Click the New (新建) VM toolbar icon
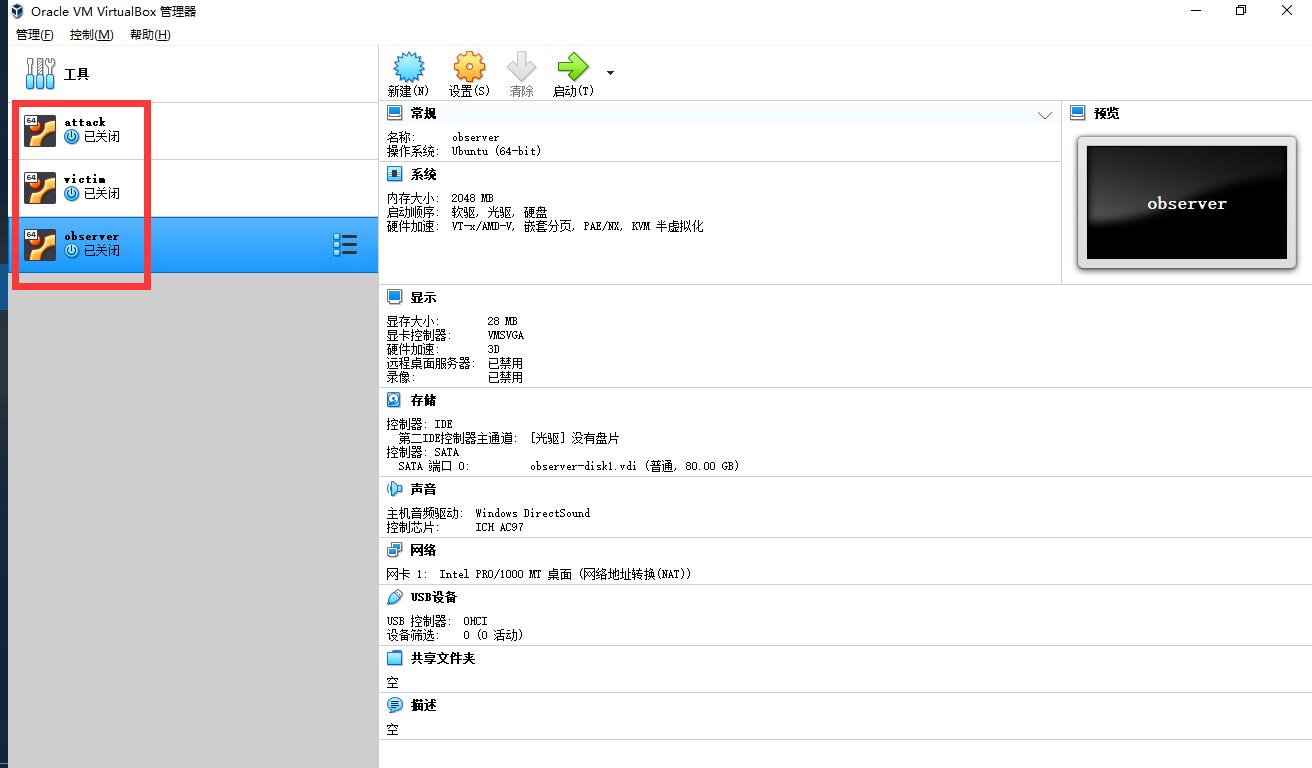 (x=409, y=67)
